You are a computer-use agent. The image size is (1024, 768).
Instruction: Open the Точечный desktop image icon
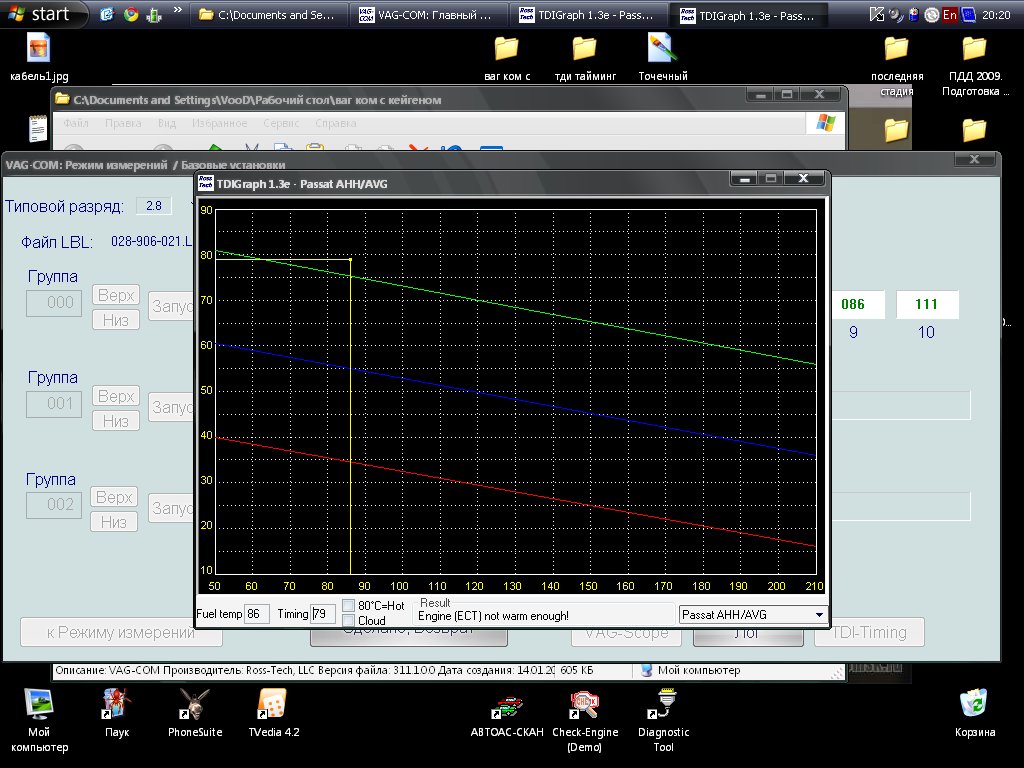(663, 57)
